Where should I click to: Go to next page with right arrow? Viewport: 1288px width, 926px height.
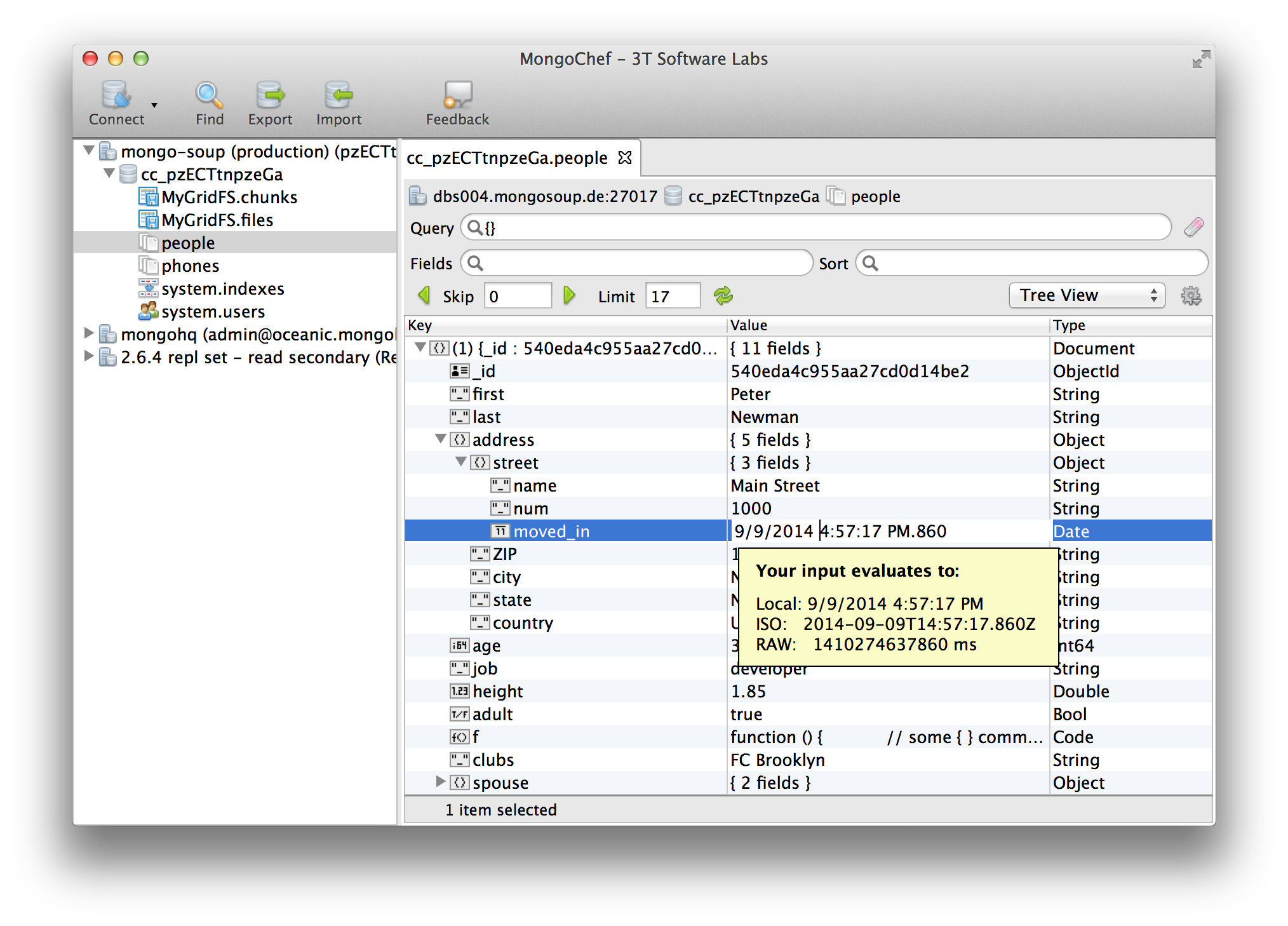[569, 295]
